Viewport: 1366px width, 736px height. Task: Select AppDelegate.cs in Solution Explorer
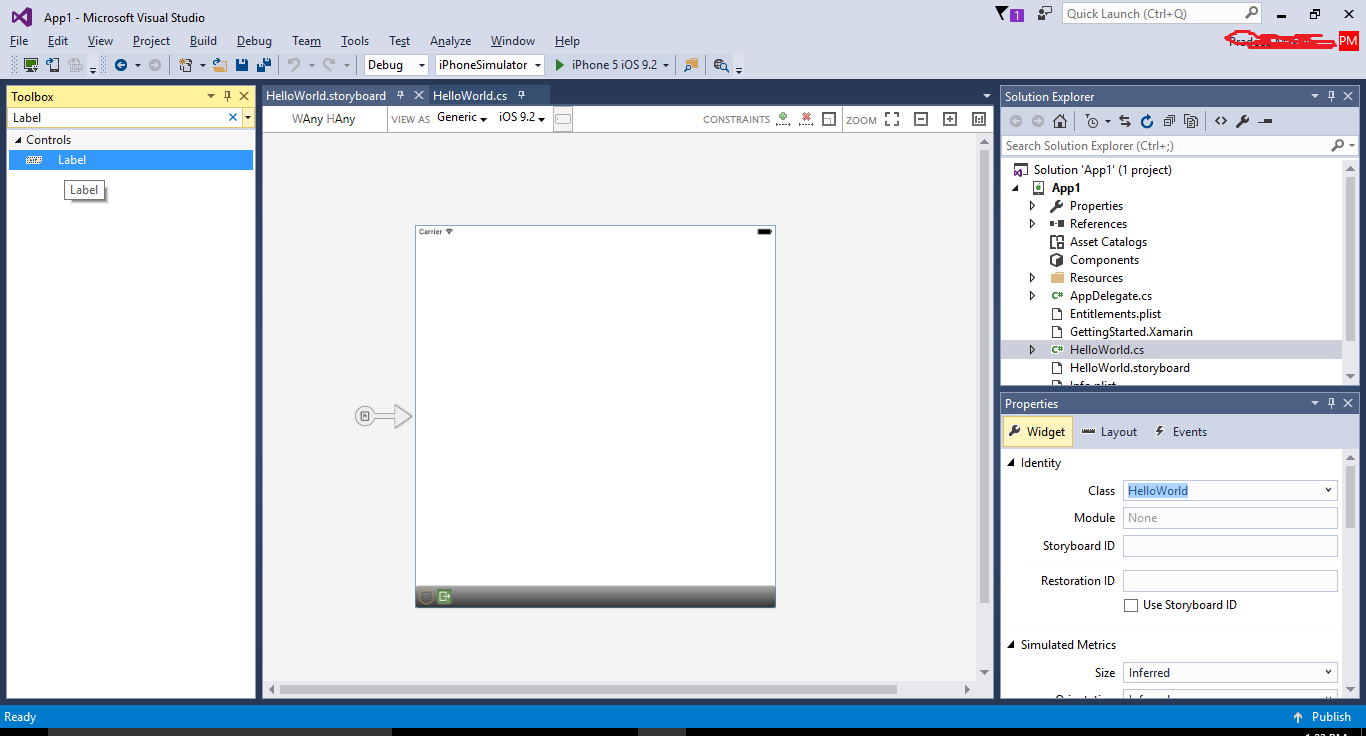1110,296
